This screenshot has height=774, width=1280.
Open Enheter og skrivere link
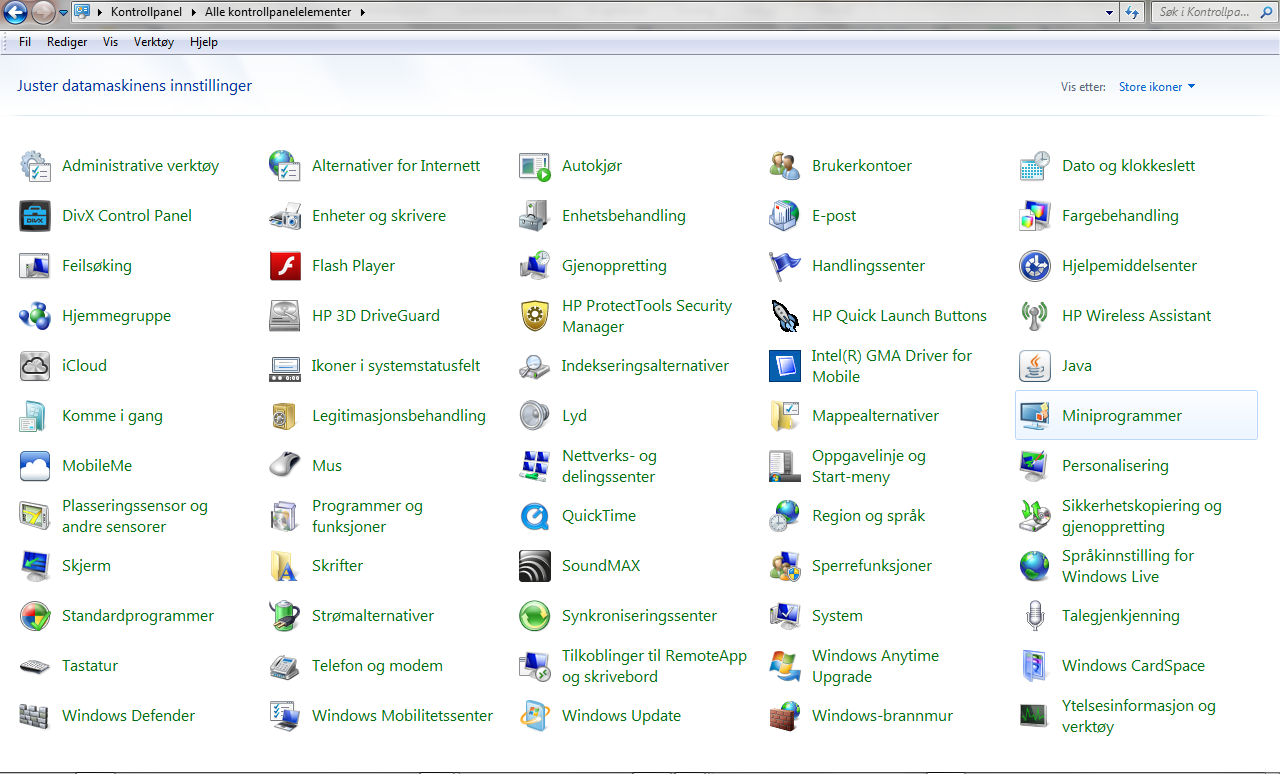(x=379, y=216)
